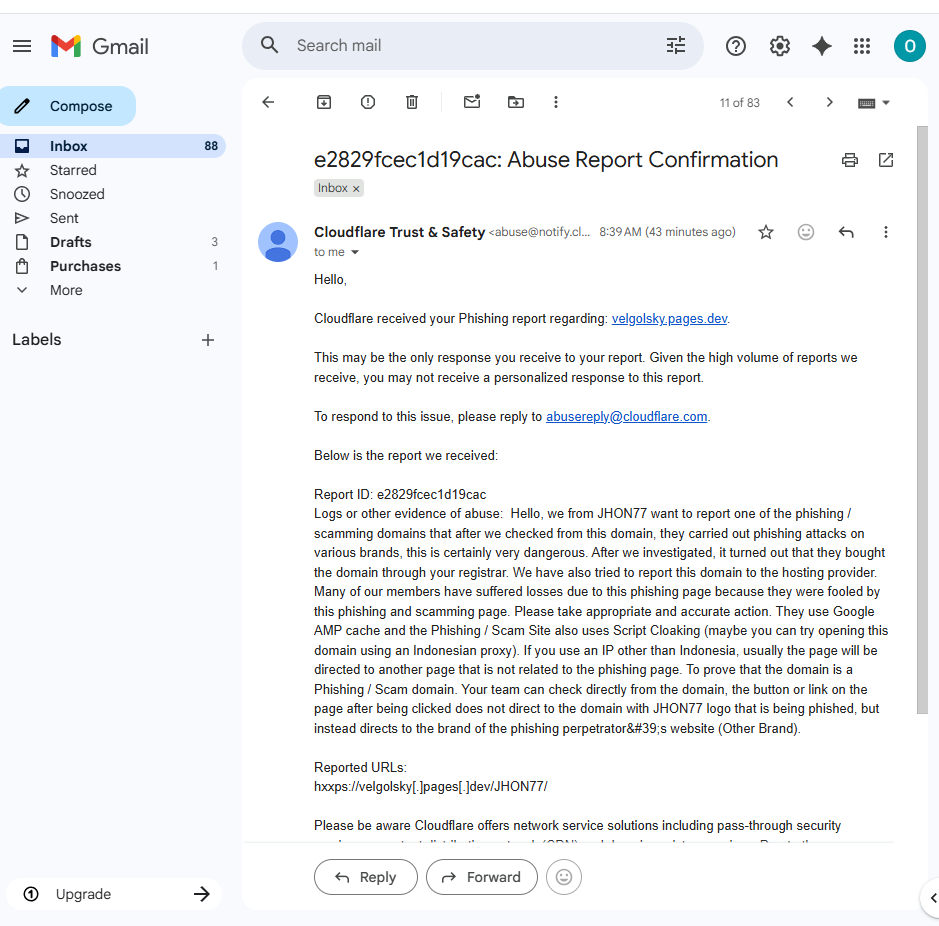Show the side panel chevron
The width and height of the screenshot is (939, 926).
pos(932,898)
